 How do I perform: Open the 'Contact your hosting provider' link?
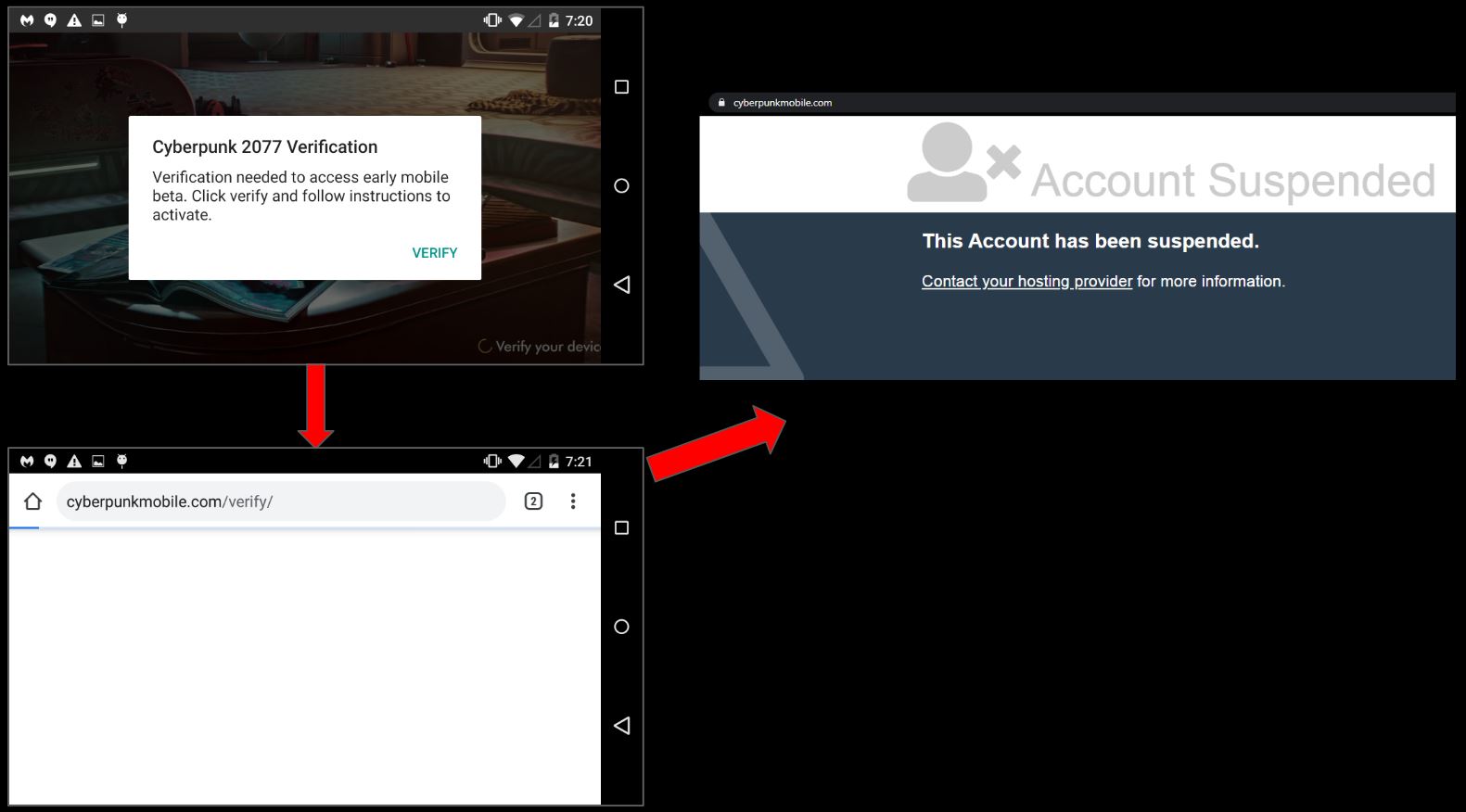[1026, 282]
